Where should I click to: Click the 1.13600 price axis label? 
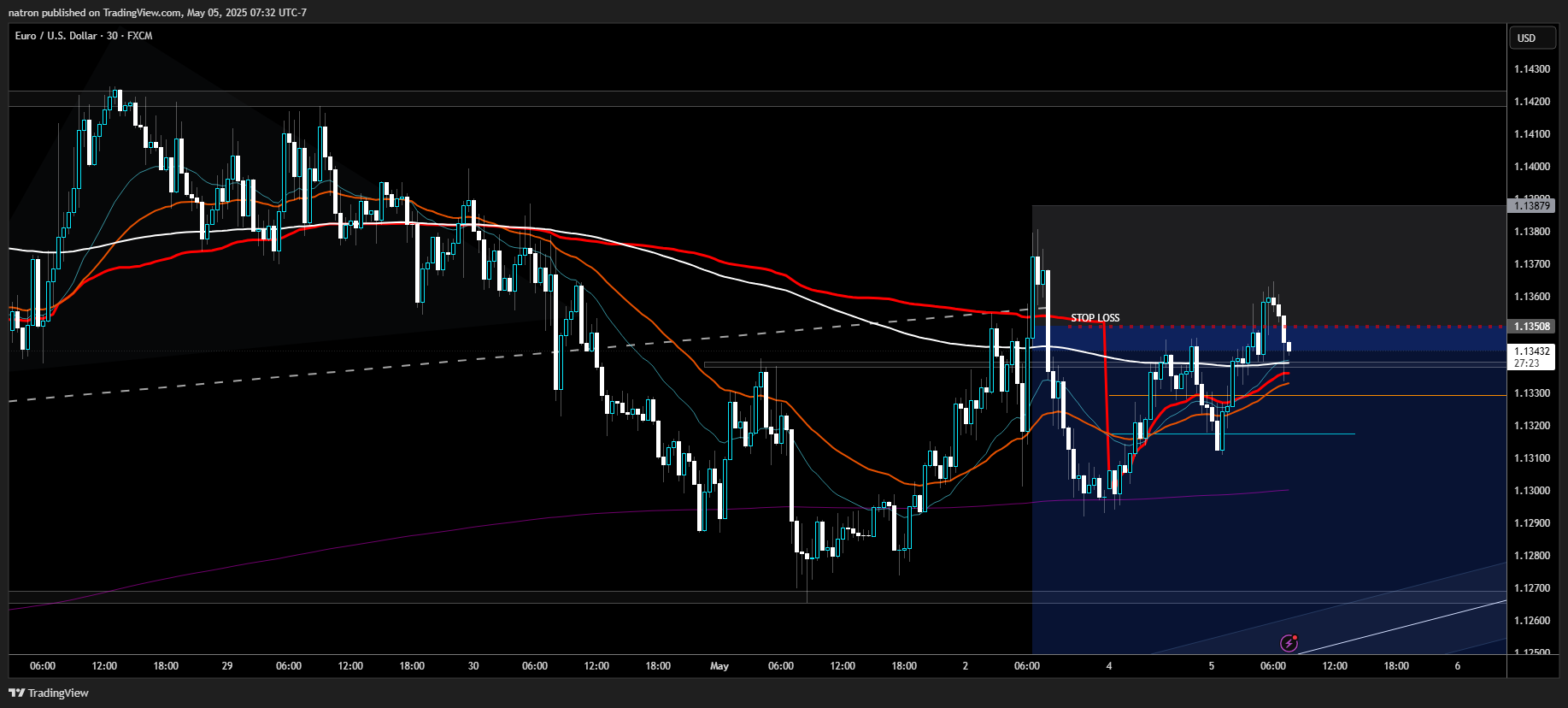[x=1531, y=297]
